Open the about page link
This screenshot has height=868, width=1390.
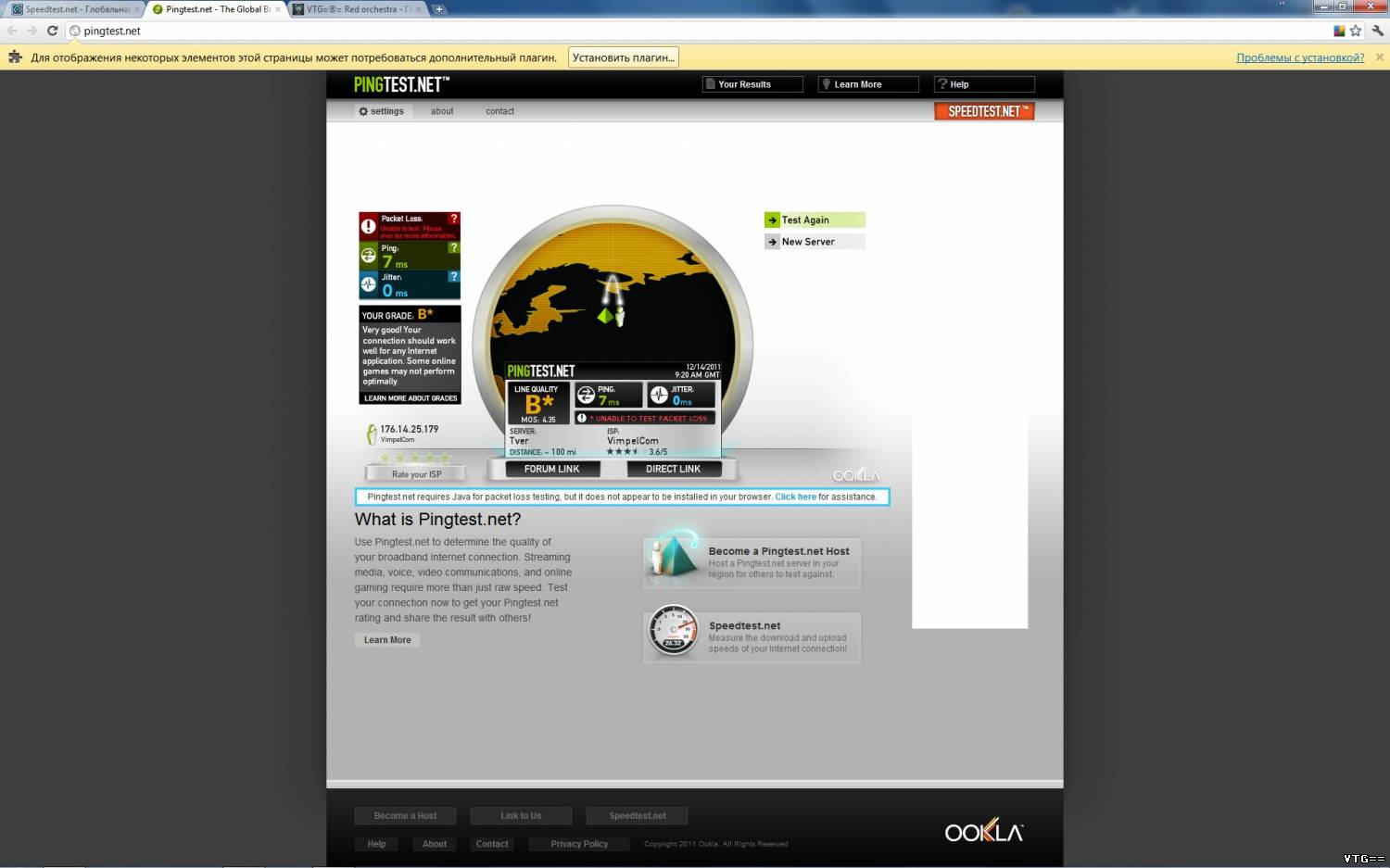click(x=442, y=111)
